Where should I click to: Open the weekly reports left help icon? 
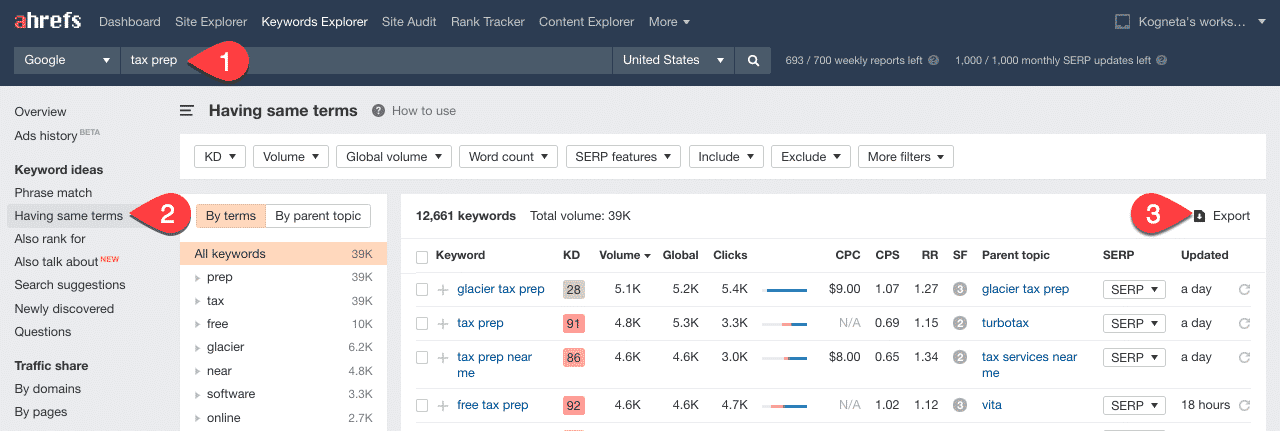[933, 60]
